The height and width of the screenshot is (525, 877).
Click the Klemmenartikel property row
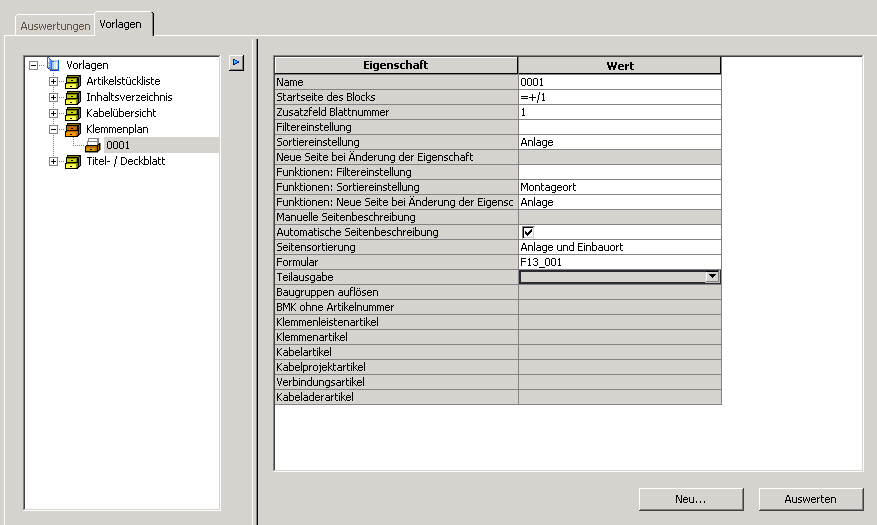[498, 337]
